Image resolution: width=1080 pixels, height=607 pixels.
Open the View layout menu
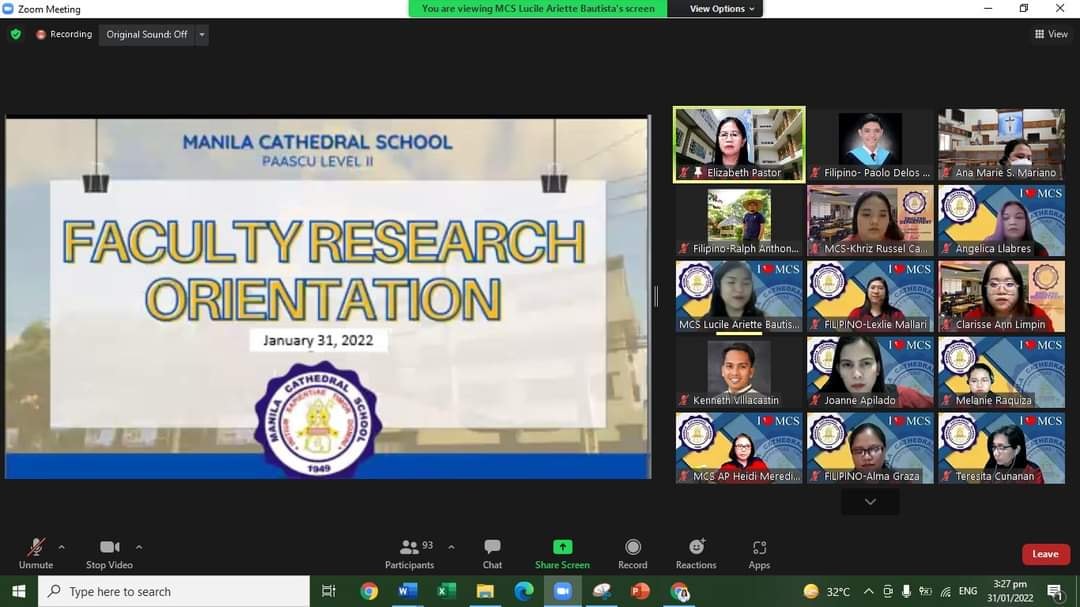coord(1051,34)
